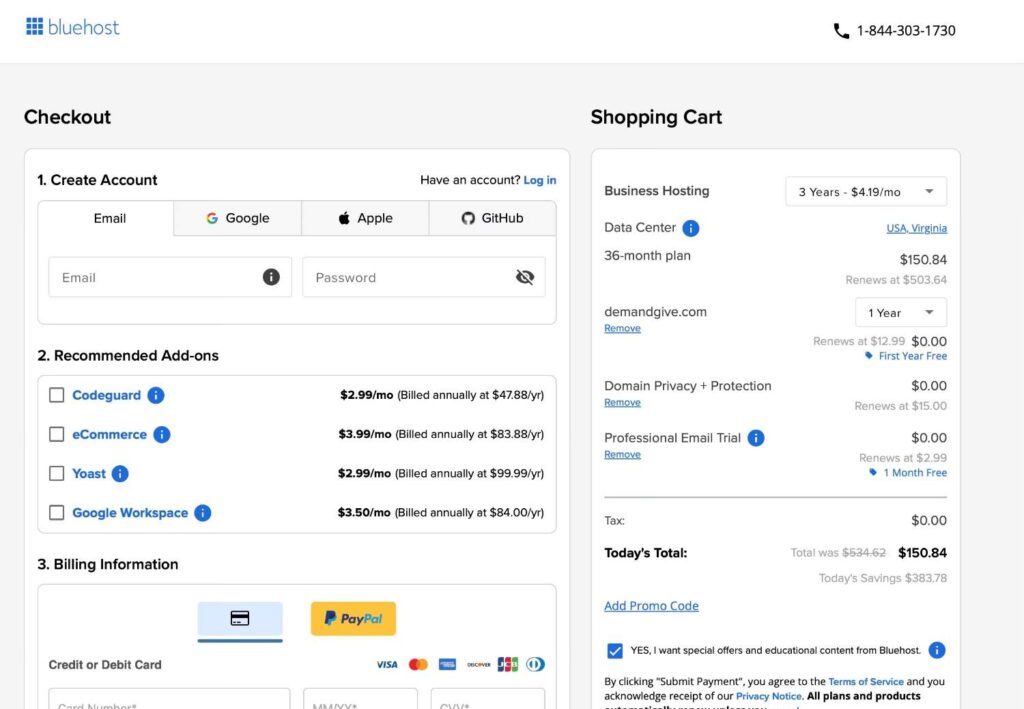Open the Terms of Service link
Screen dimensions: 1024x709
[866, 682]
